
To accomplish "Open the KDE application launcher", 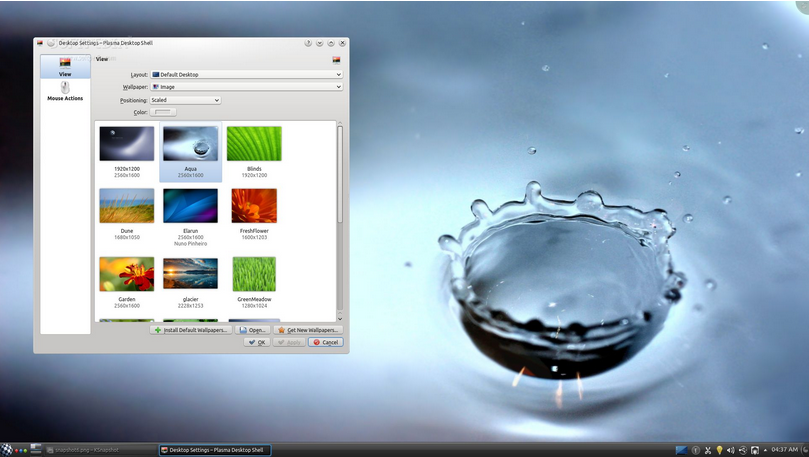I will pos(6,450).
